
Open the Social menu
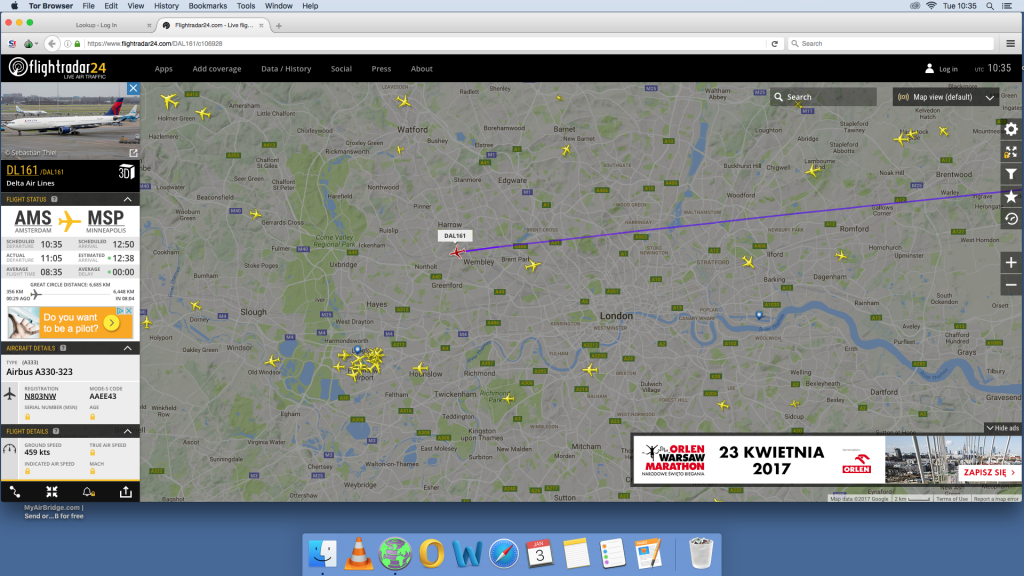pyautogui.click(x=341, y=69)
